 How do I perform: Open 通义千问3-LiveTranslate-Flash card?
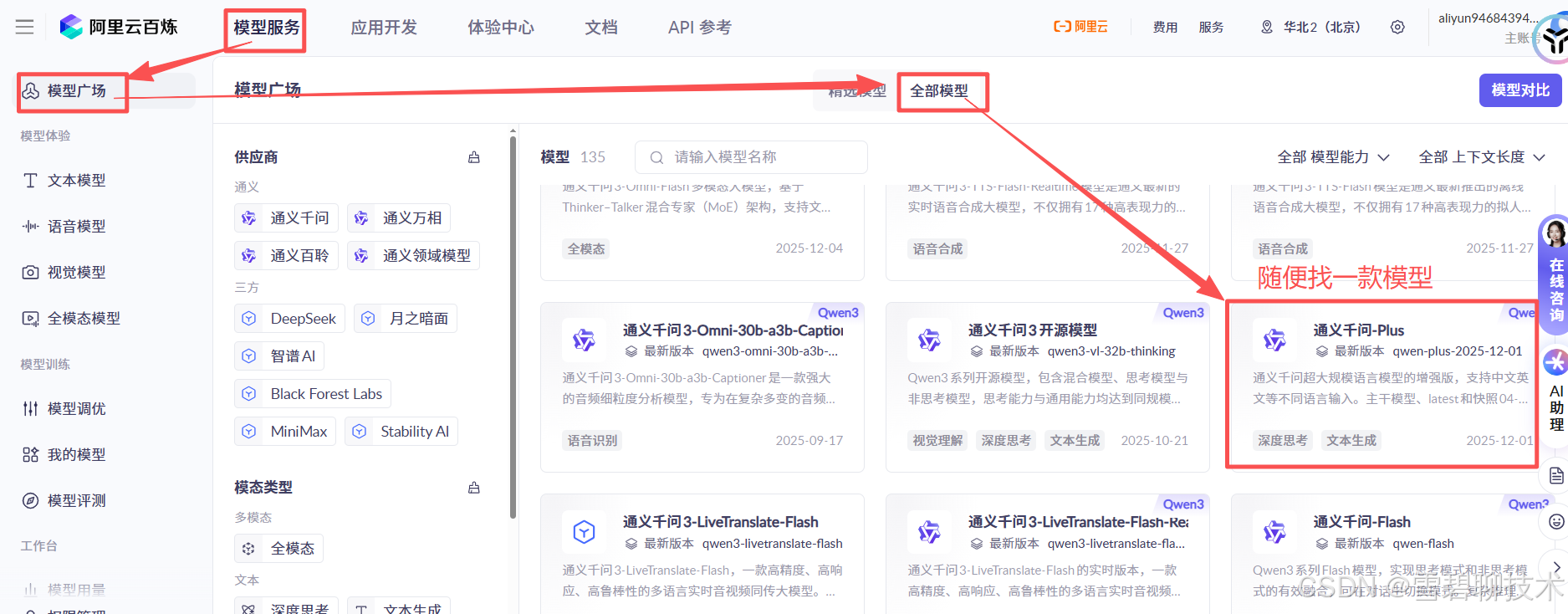702,554
